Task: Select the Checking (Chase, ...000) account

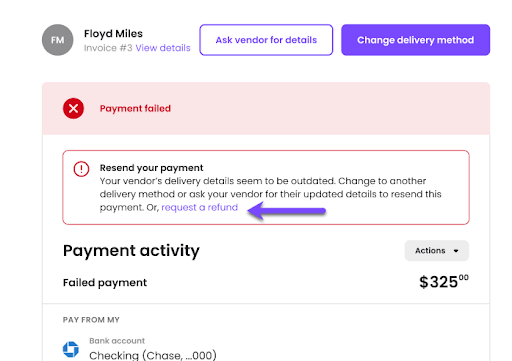Action: point(153,355)
